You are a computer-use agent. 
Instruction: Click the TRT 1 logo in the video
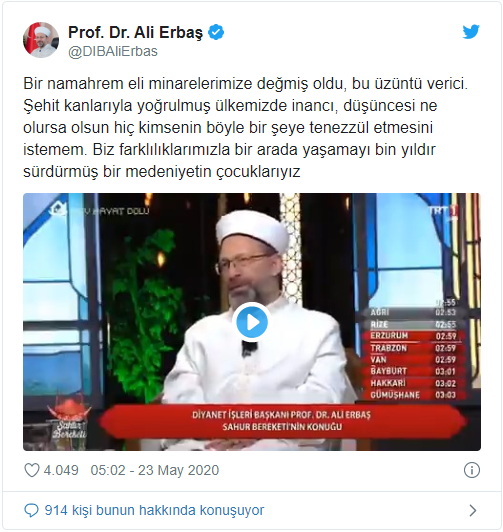[443, 211]
